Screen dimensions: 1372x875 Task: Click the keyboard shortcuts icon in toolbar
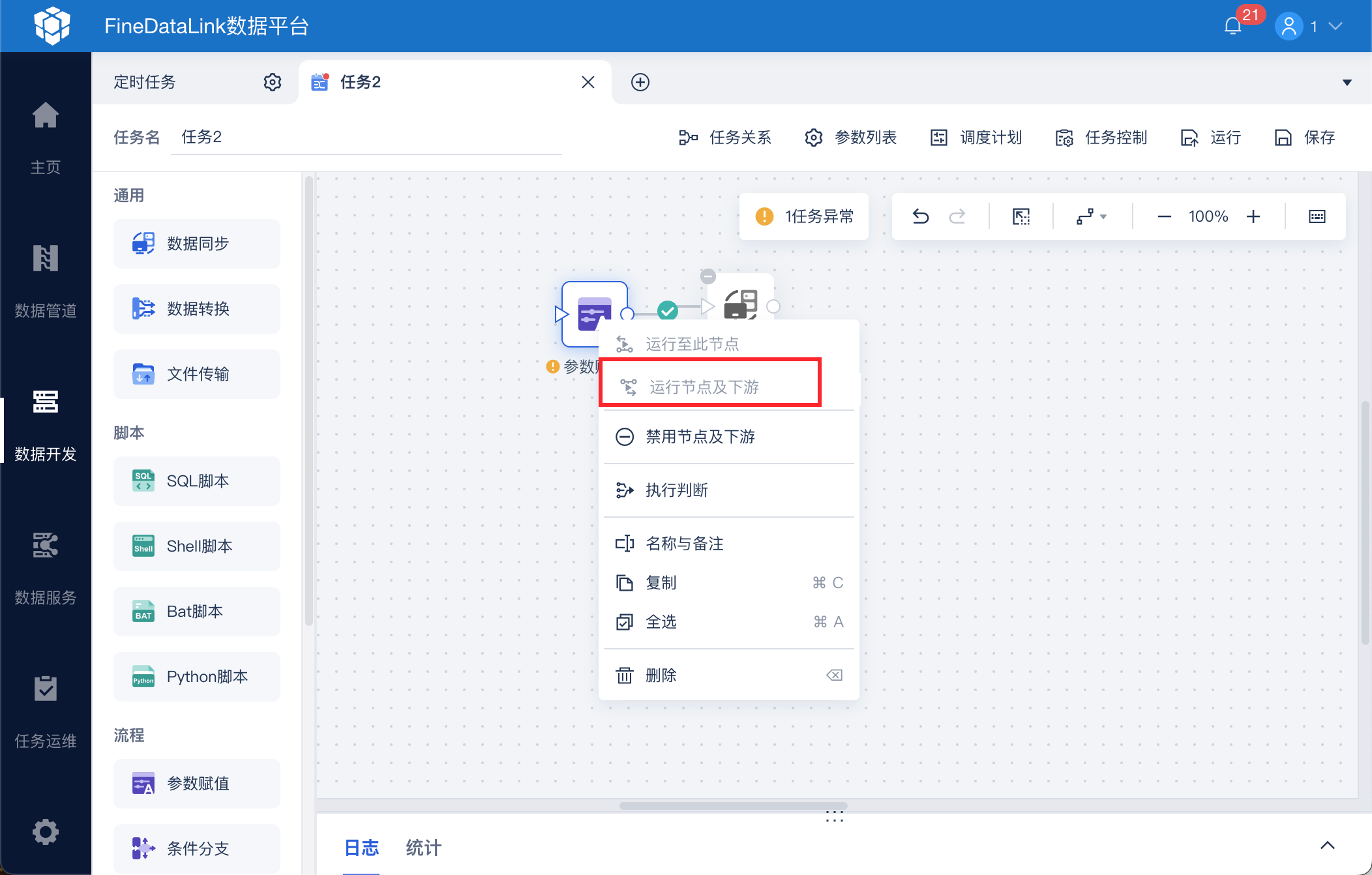coord(1317,216)
